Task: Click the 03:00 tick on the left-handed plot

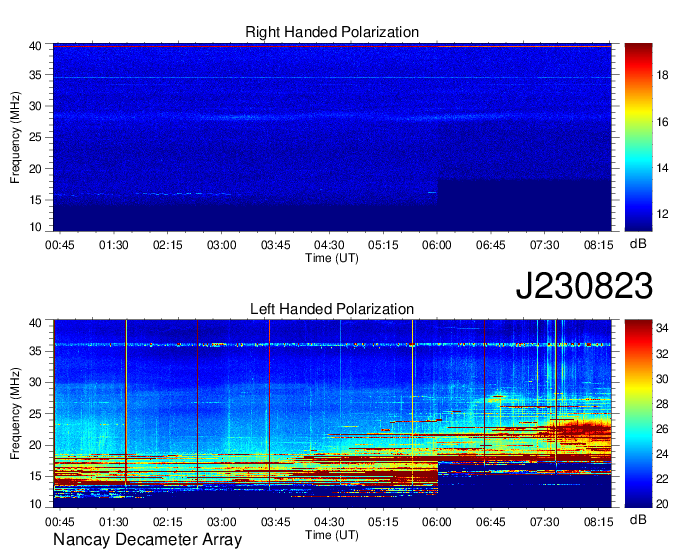Action: (x=221, y=522)
